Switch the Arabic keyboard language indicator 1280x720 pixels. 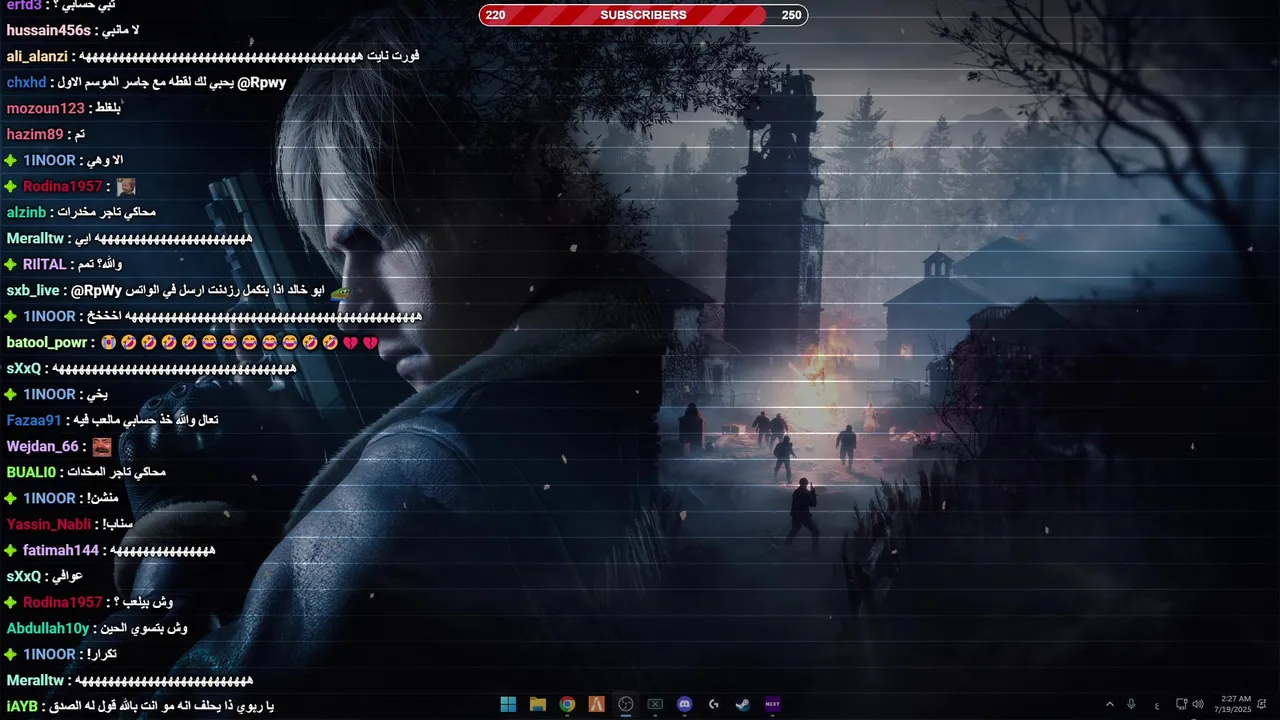(x=1157, y=705)
